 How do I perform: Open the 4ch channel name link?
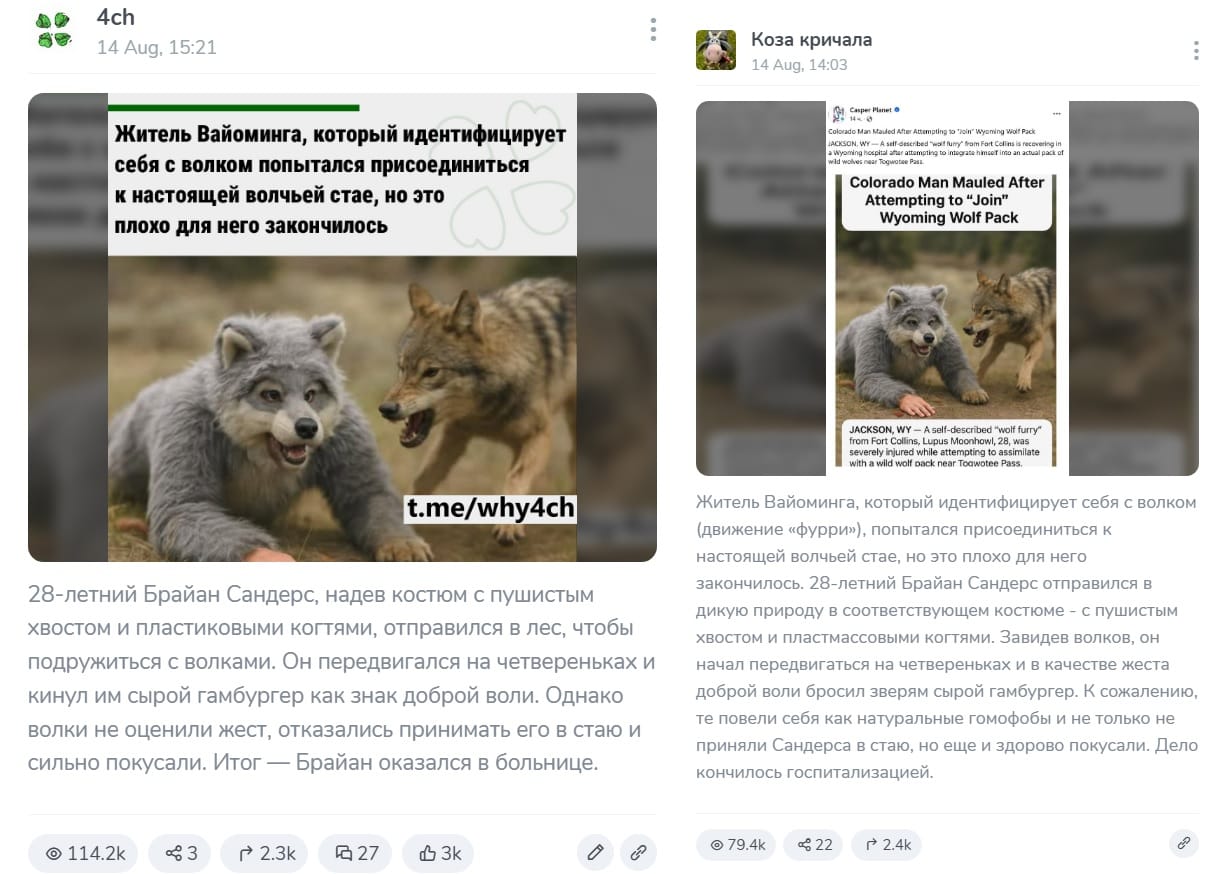click(115, 17)
